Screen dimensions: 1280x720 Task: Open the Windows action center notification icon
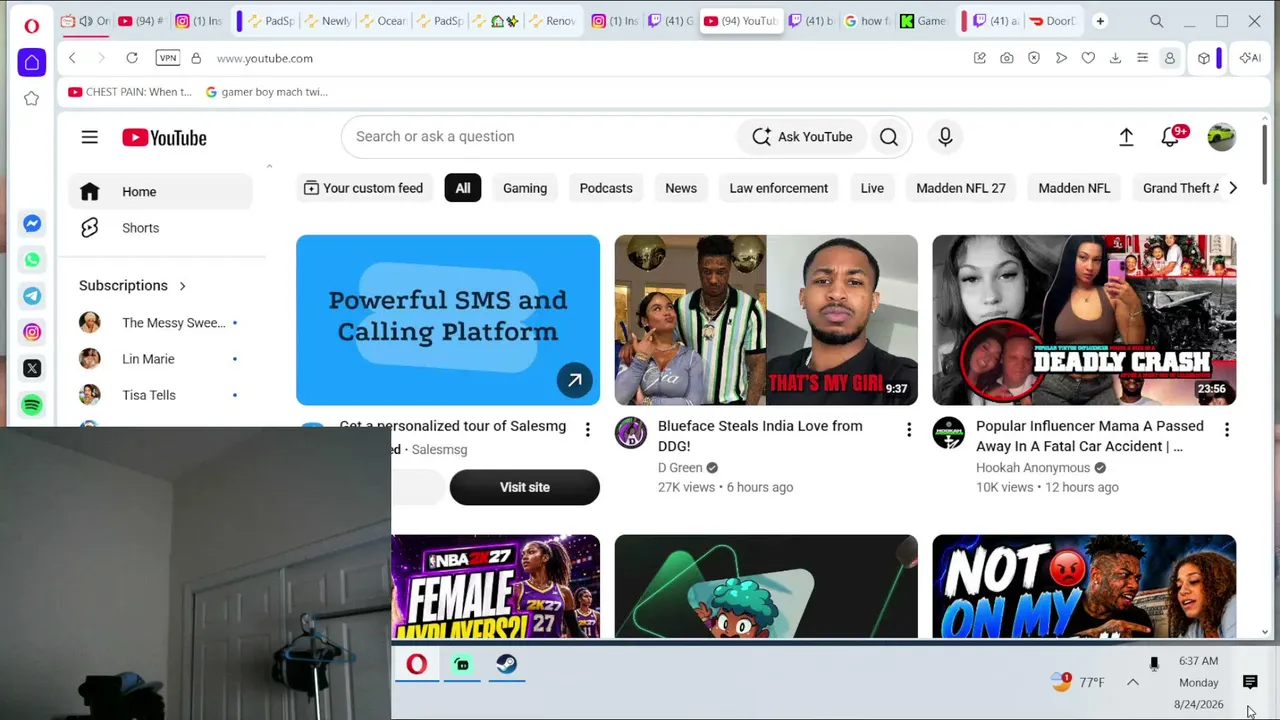[x=1250, y=682]
